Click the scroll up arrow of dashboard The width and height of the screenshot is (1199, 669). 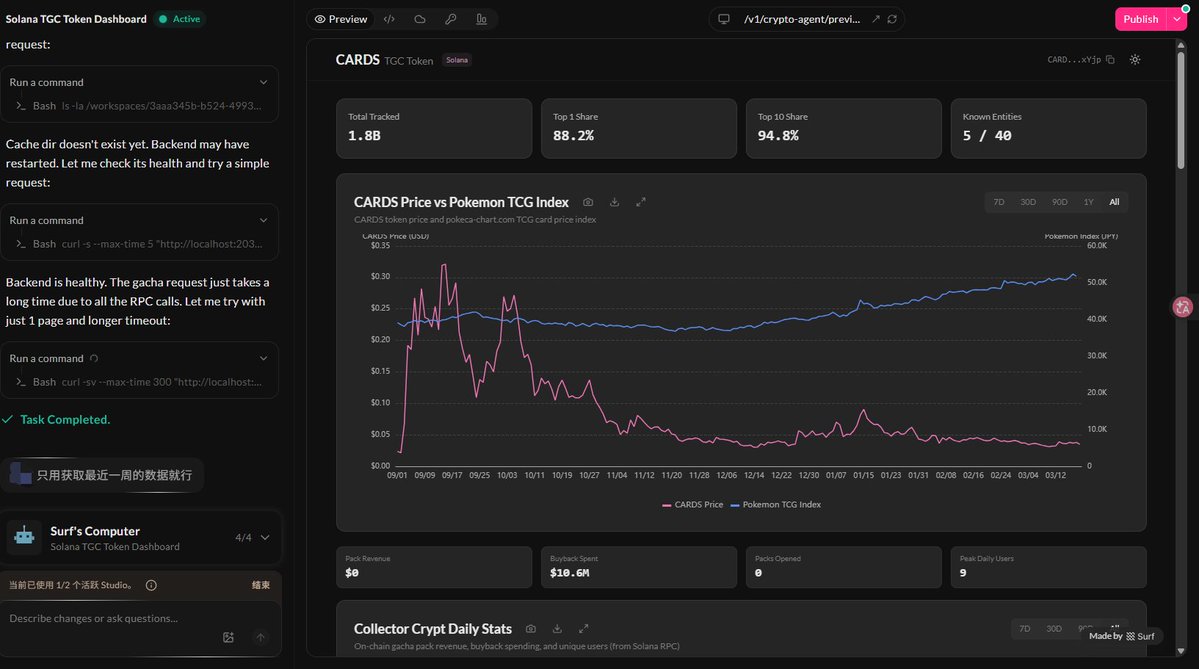1181,44
